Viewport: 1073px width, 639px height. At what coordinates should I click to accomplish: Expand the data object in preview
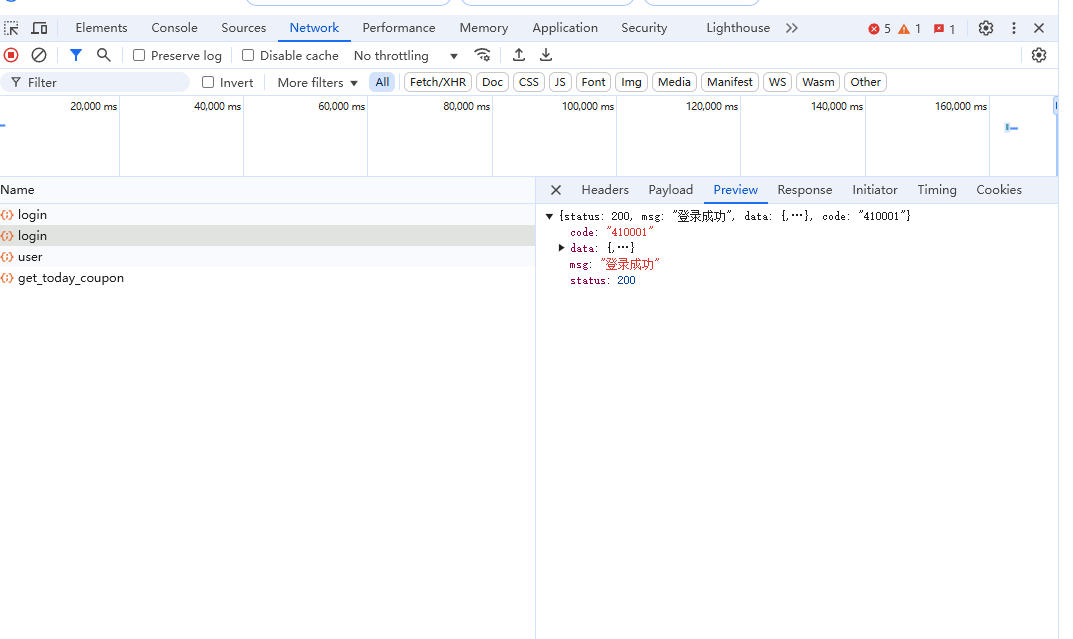click(x=562, y=248)
